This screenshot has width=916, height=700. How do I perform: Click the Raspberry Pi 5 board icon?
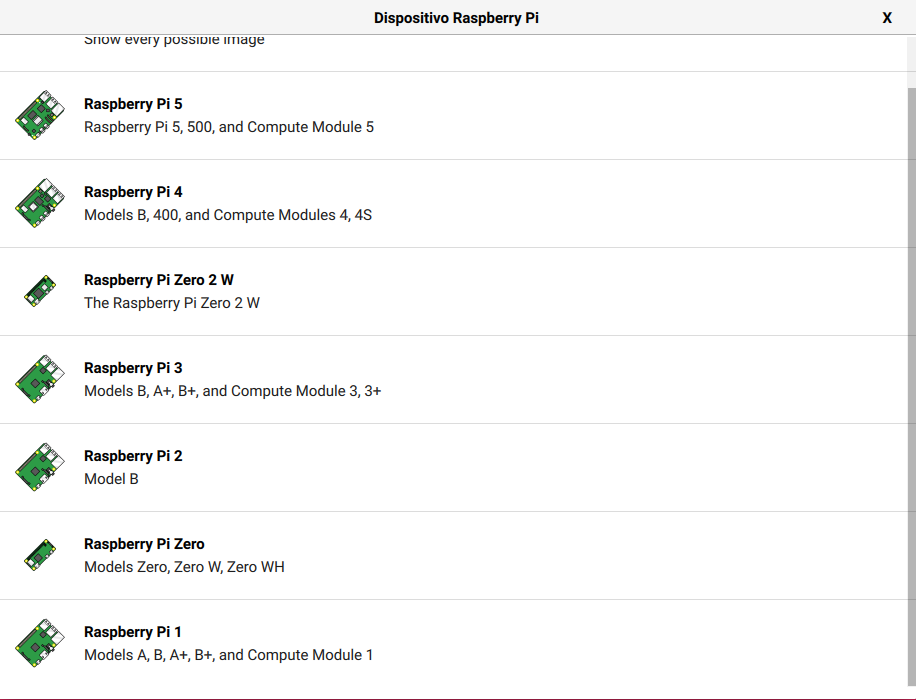click(40, 115)
